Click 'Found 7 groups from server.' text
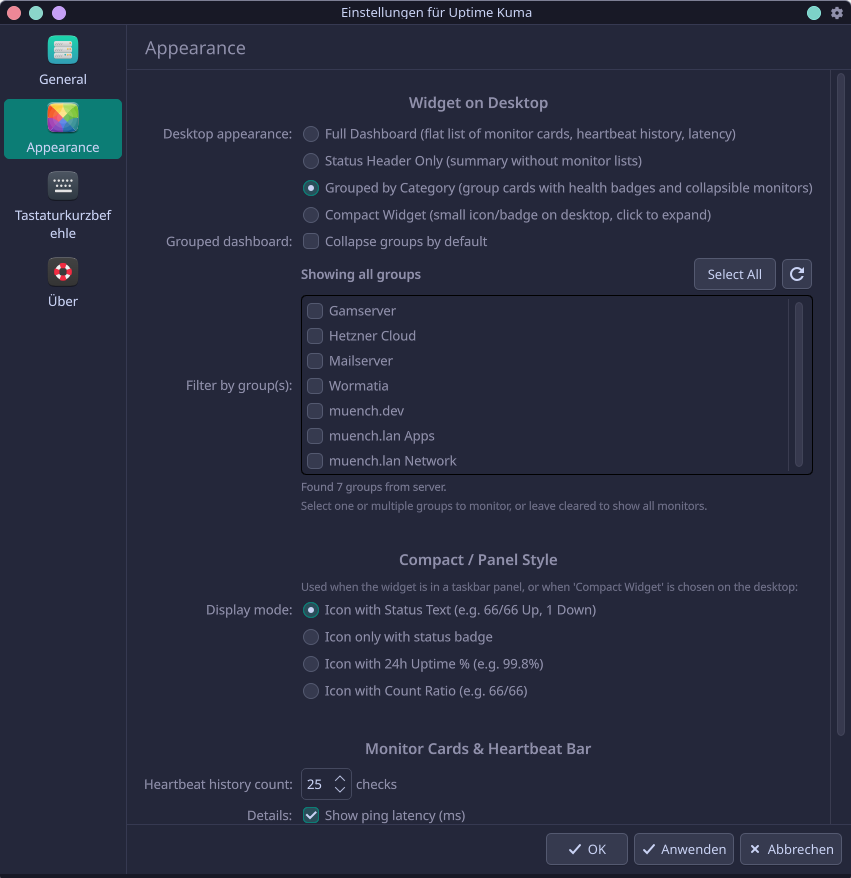Viewport: 851px width, 878px height. click(x=373, y=487)
